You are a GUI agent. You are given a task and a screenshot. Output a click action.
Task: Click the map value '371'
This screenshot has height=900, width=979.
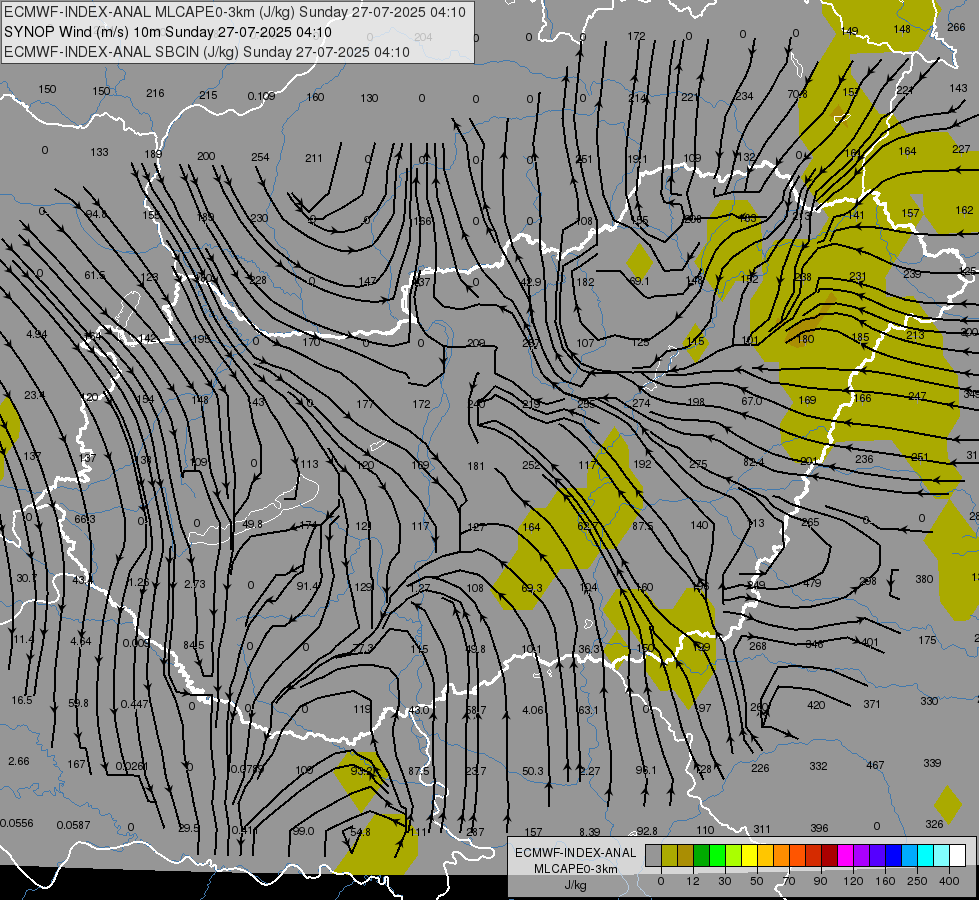pyautogui.click(x=872, y=704)
